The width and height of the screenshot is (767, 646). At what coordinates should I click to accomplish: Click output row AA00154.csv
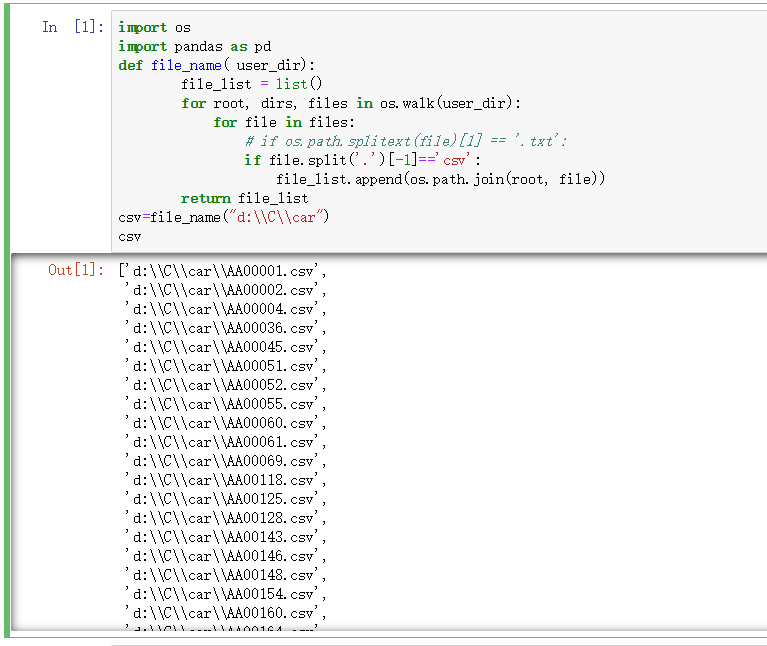click(226, 594)
